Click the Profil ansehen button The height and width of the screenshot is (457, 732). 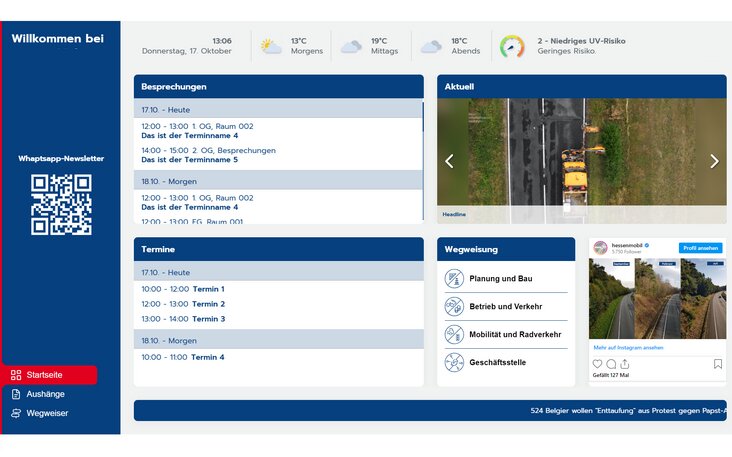coord(700,248)
